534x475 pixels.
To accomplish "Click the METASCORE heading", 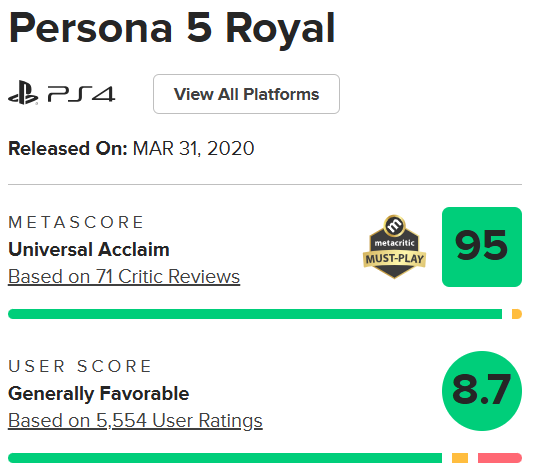I will [x=76, y=222].
